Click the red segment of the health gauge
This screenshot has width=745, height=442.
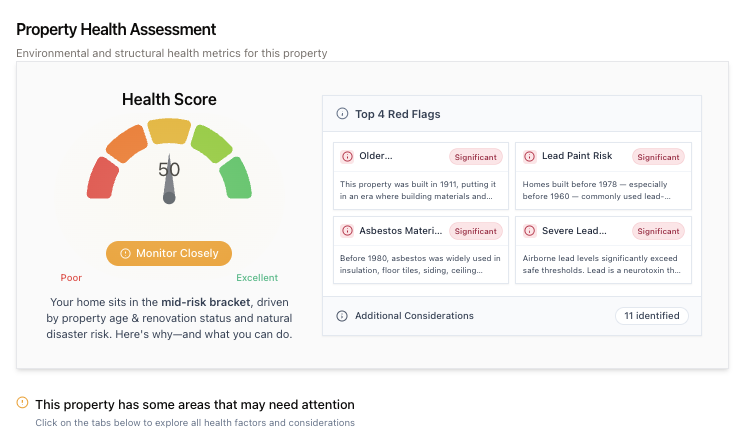point(102,179)
